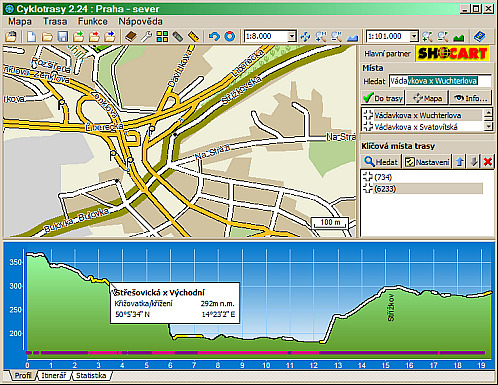Click the blue profile chart icon
The height and width of the screenshot is (385, 498).
tap(352, 36)
